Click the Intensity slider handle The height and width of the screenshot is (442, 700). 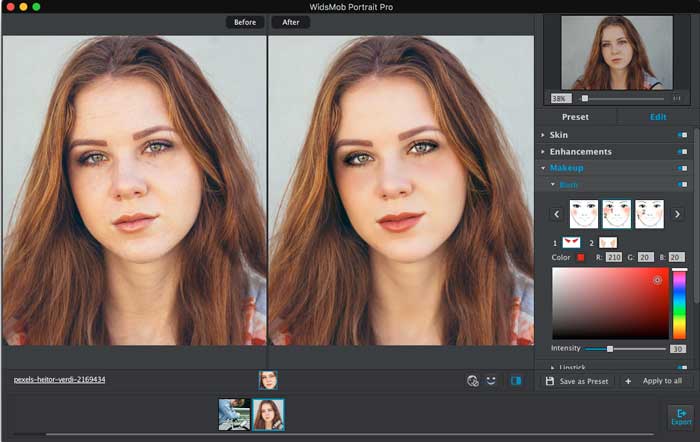(610, 349)
